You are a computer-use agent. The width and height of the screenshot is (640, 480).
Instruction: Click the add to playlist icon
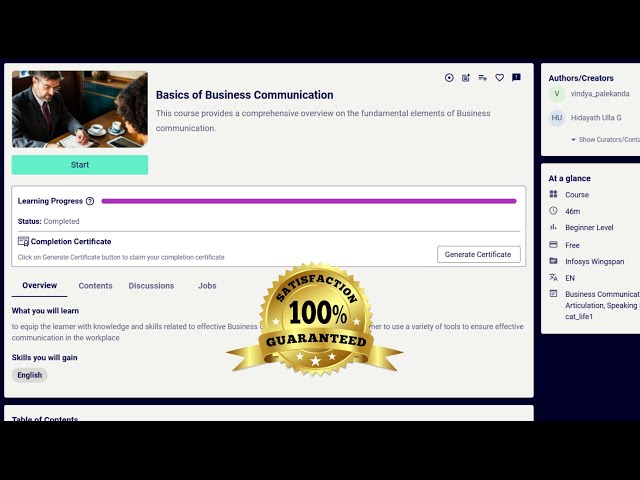click(x=482, y=78)
